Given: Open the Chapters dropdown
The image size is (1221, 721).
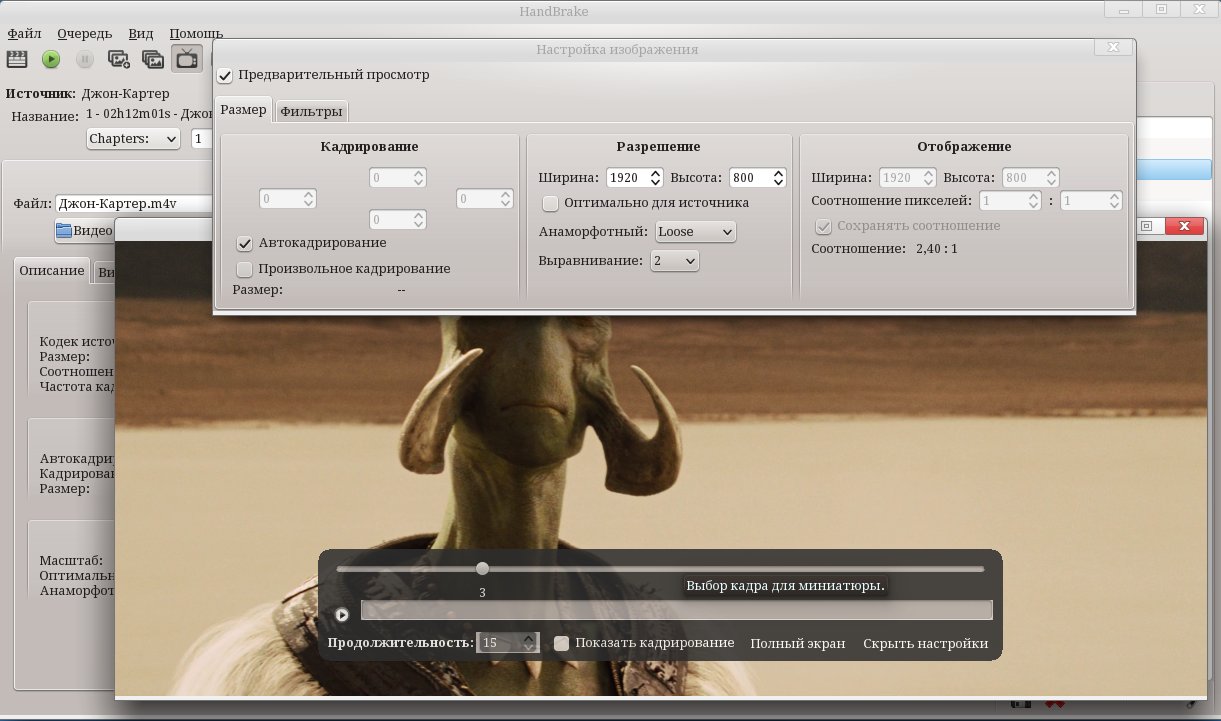Looking at the screenshot, I should point(133,139).
